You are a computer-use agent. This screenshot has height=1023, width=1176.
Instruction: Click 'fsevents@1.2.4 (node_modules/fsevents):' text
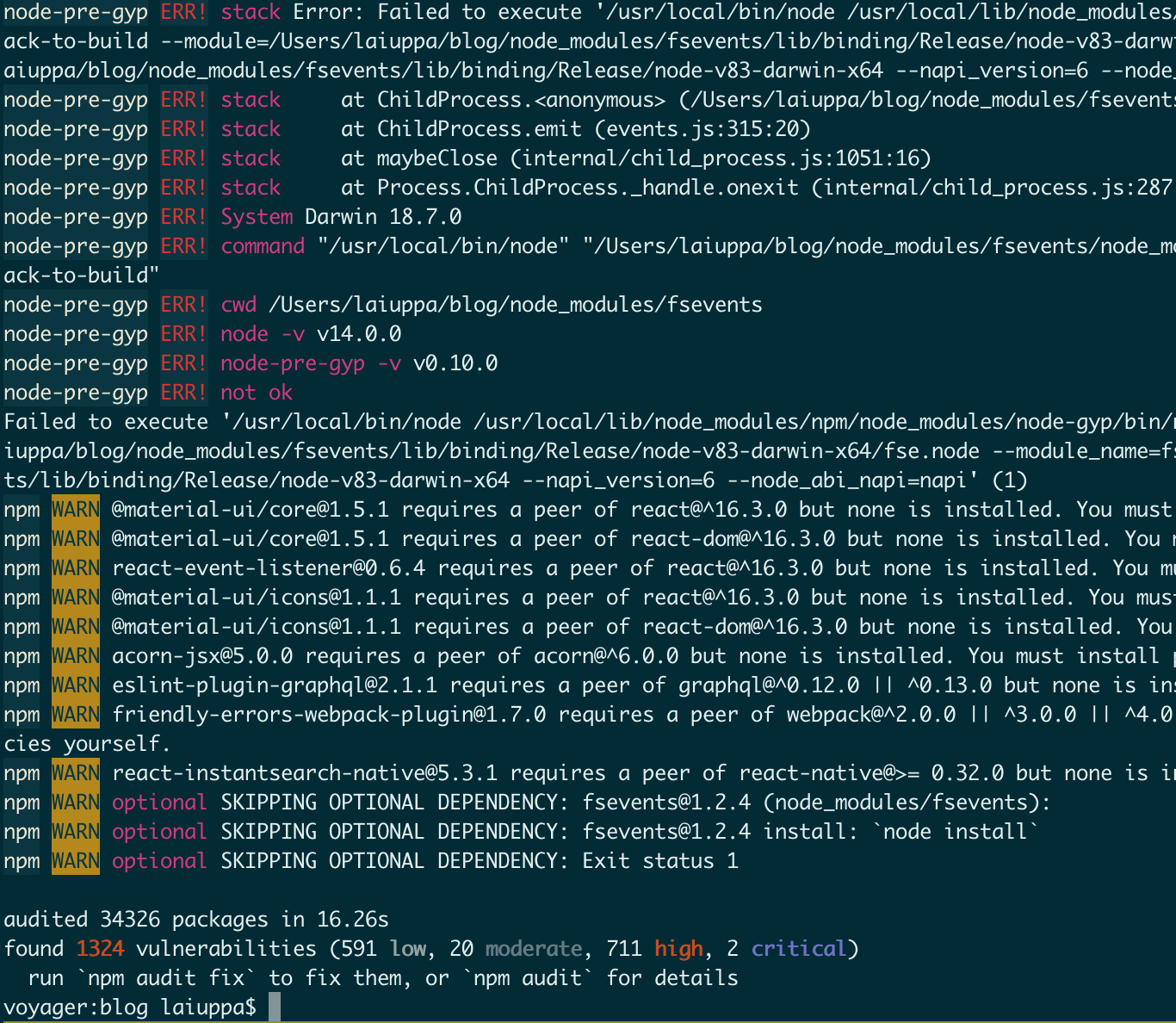tap(816, 802)
